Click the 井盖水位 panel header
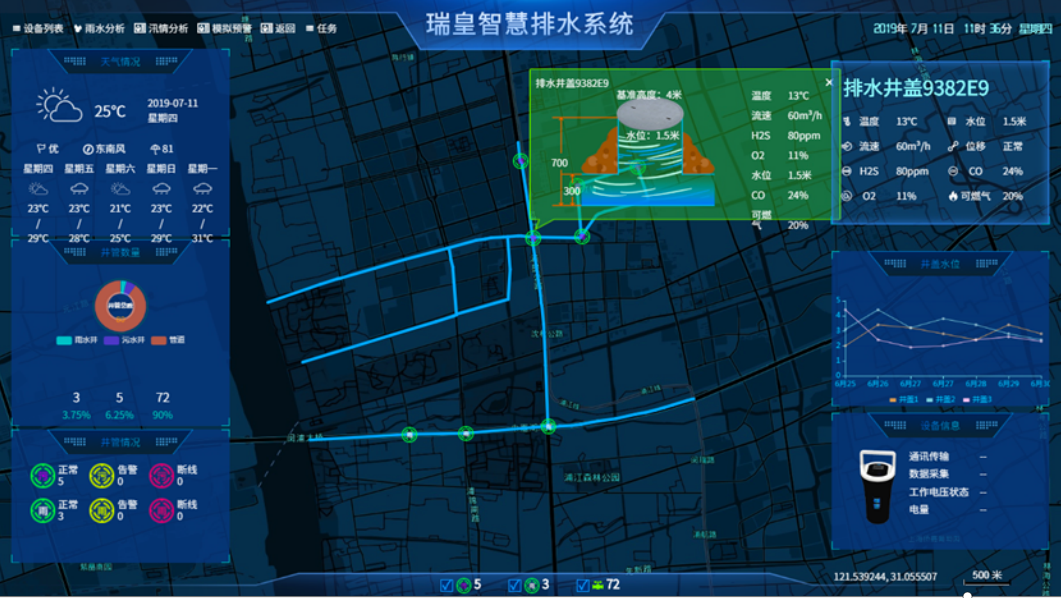The height and width of the screenshot is (598, 1061). click(x=940, y=264)
